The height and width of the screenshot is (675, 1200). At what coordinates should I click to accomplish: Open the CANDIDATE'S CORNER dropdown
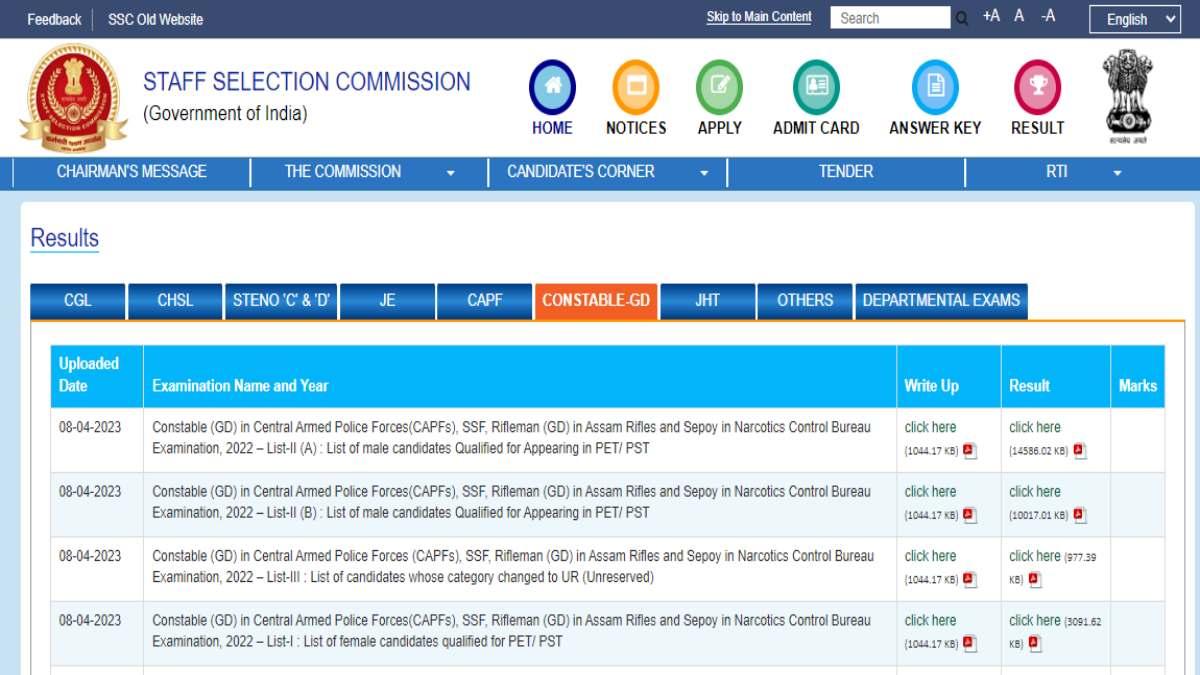click(703, 171)
